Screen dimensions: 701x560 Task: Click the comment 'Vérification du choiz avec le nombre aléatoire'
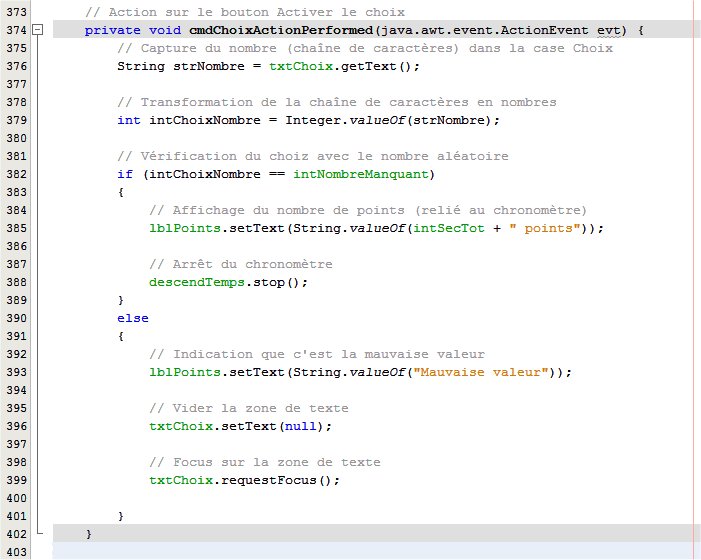[x=313, y=156]
